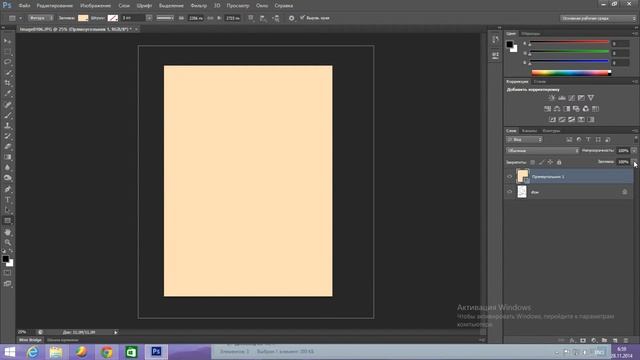The width and height of the screenshot is (640, 360).
Task: Toggle link width and height
Action: click(x=210, y=18)
